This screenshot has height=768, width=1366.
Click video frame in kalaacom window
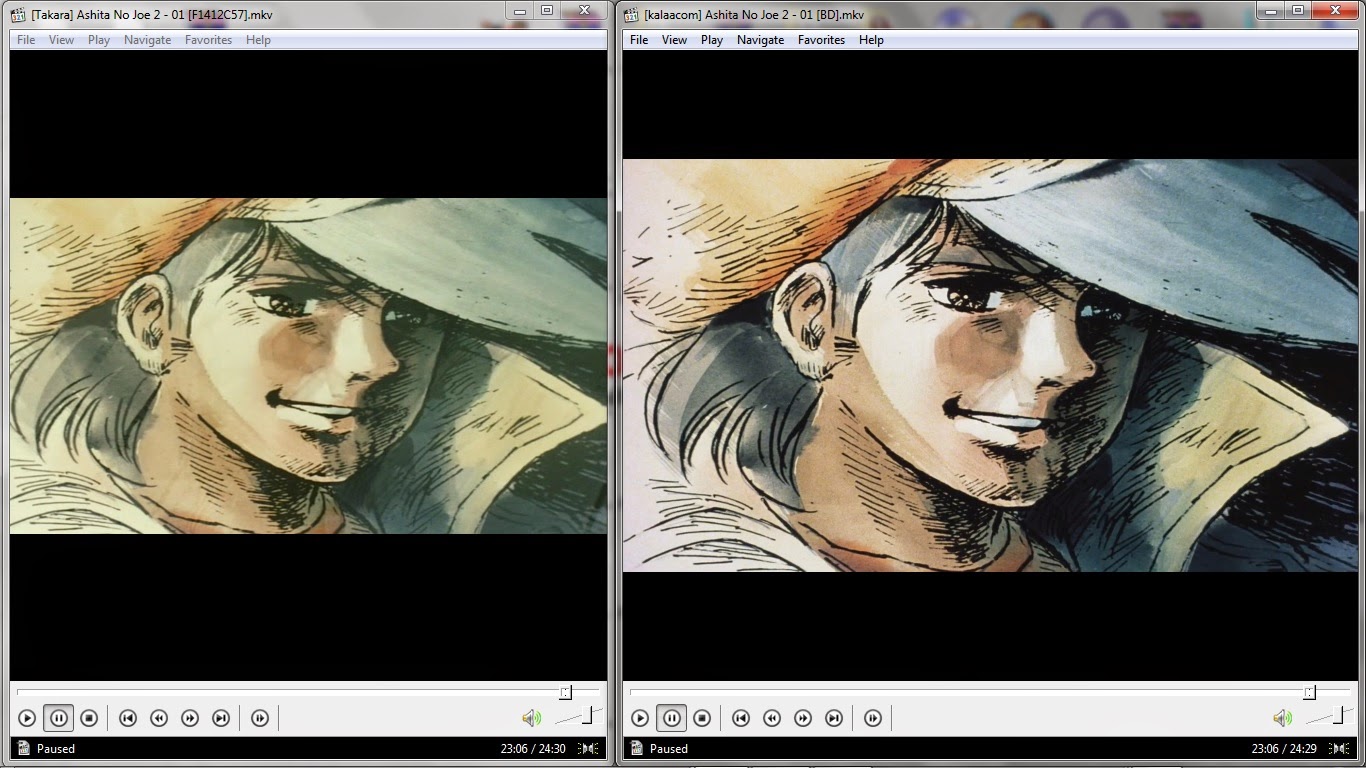click(x=990, y=365)
